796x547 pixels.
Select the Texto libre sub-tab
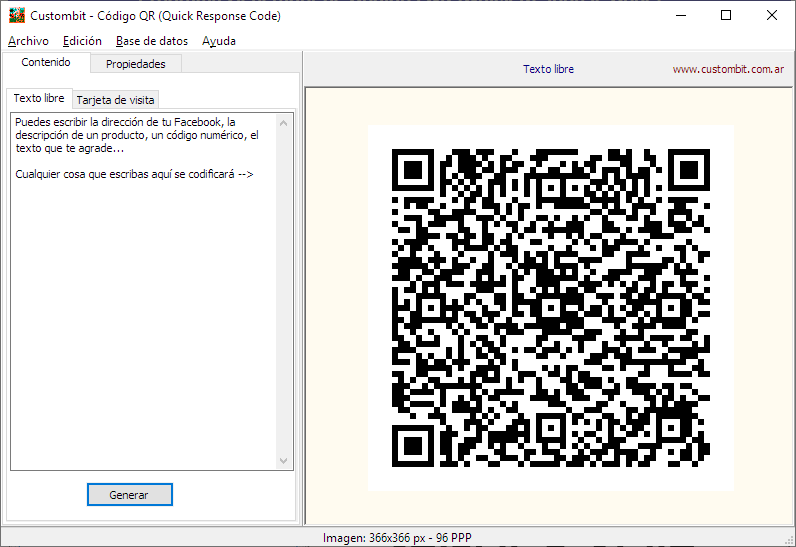40,98
